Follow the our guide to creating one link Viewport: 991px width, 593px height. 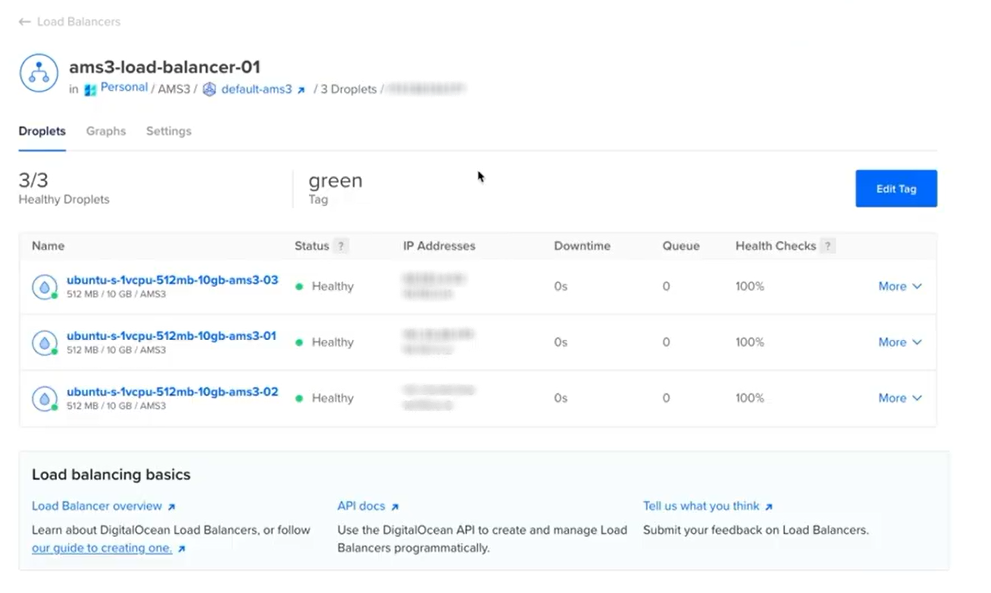[x=102, y=548]
